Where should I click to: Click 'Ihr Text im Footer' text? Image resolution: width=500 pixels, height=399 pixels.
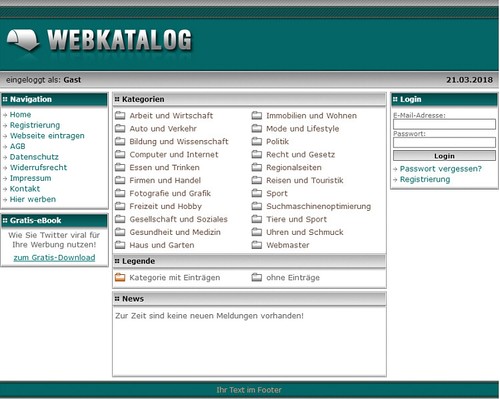point(249,390)
